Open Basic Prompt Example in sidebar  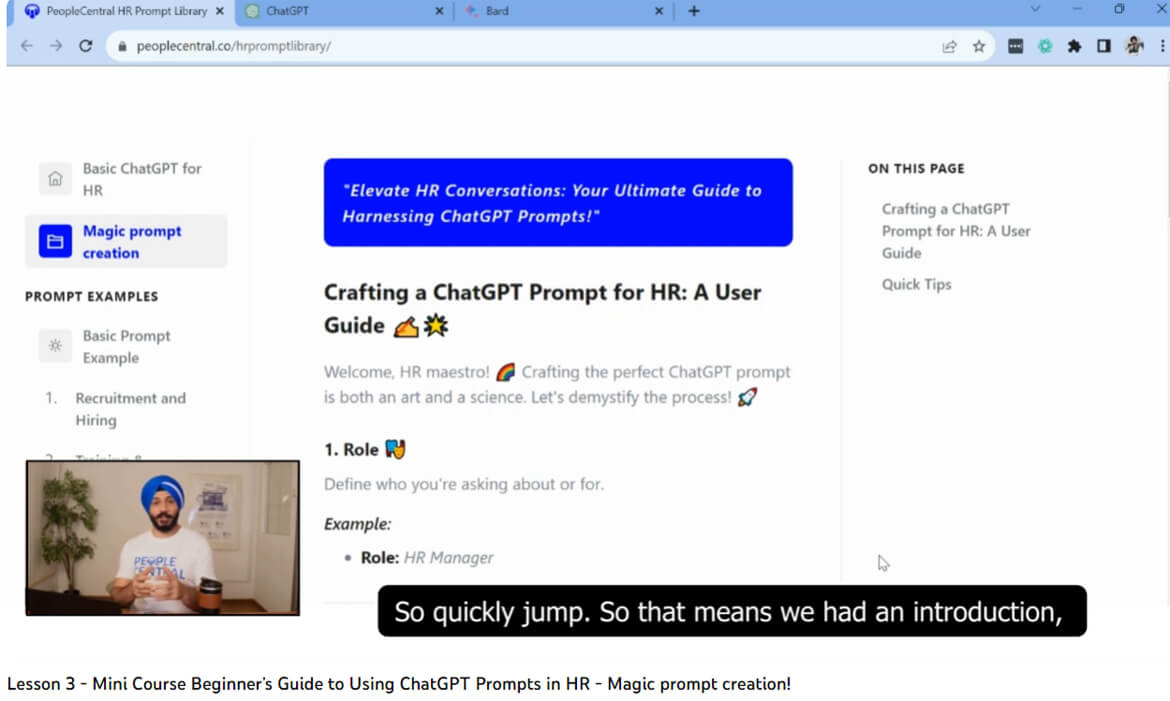[126, 346]
